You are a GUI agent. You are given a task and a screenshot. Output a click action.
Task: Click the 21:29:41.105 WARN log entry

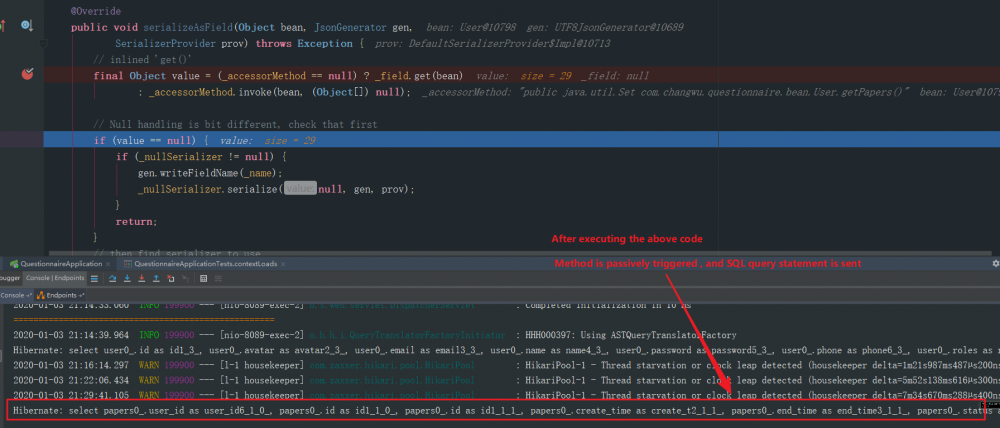[x=506, y=395]
